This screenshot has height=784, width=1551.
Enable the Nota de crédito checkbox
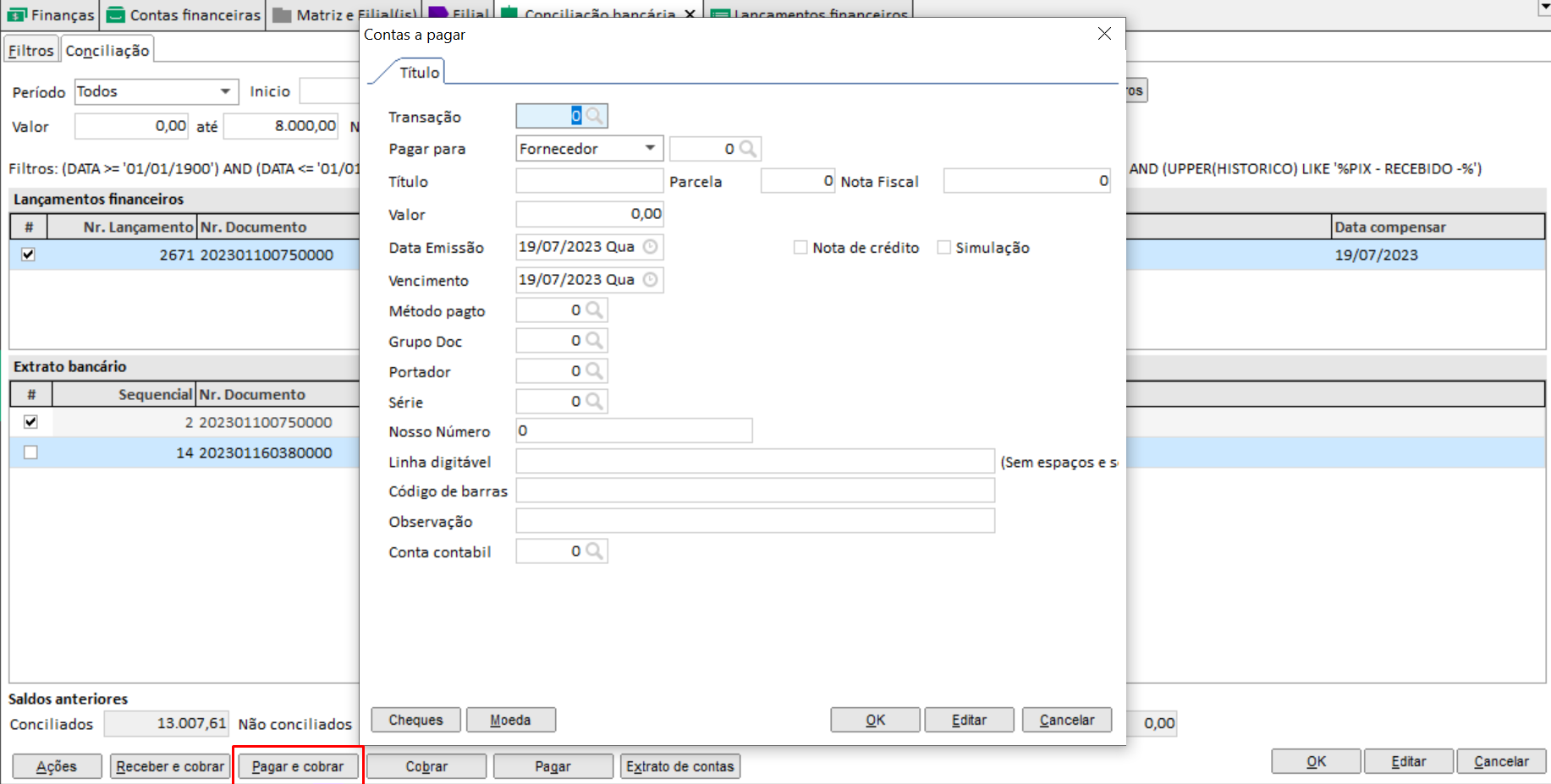point(800,248)
